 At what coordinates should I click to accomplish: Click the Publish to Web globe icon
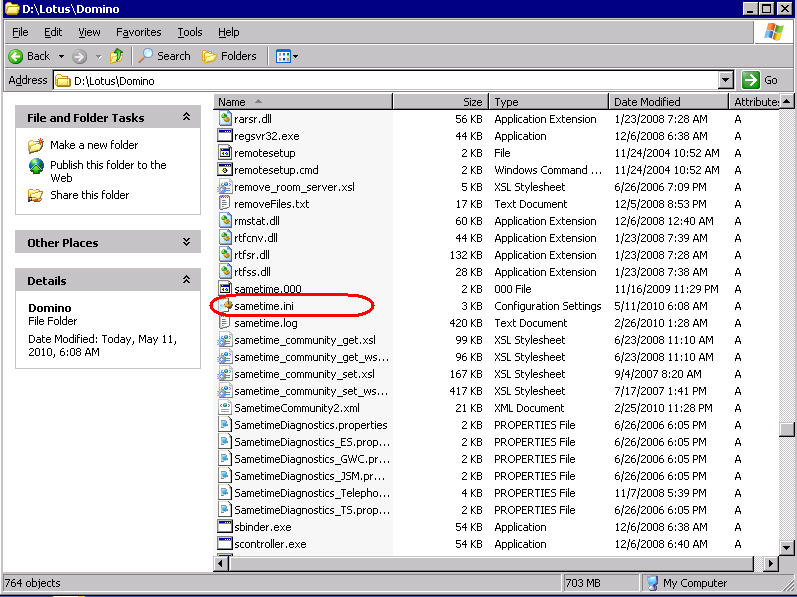click(x=36, y=166)
